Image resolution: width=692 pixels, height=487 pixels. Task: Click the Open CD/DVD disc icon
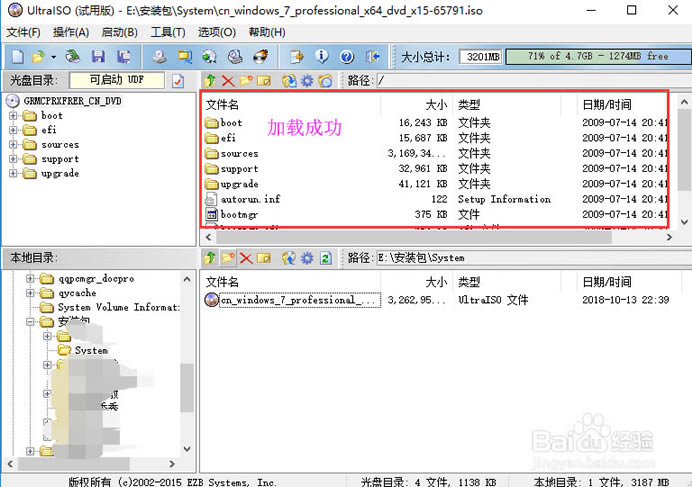pyautogui.click(x=73, y=57)
